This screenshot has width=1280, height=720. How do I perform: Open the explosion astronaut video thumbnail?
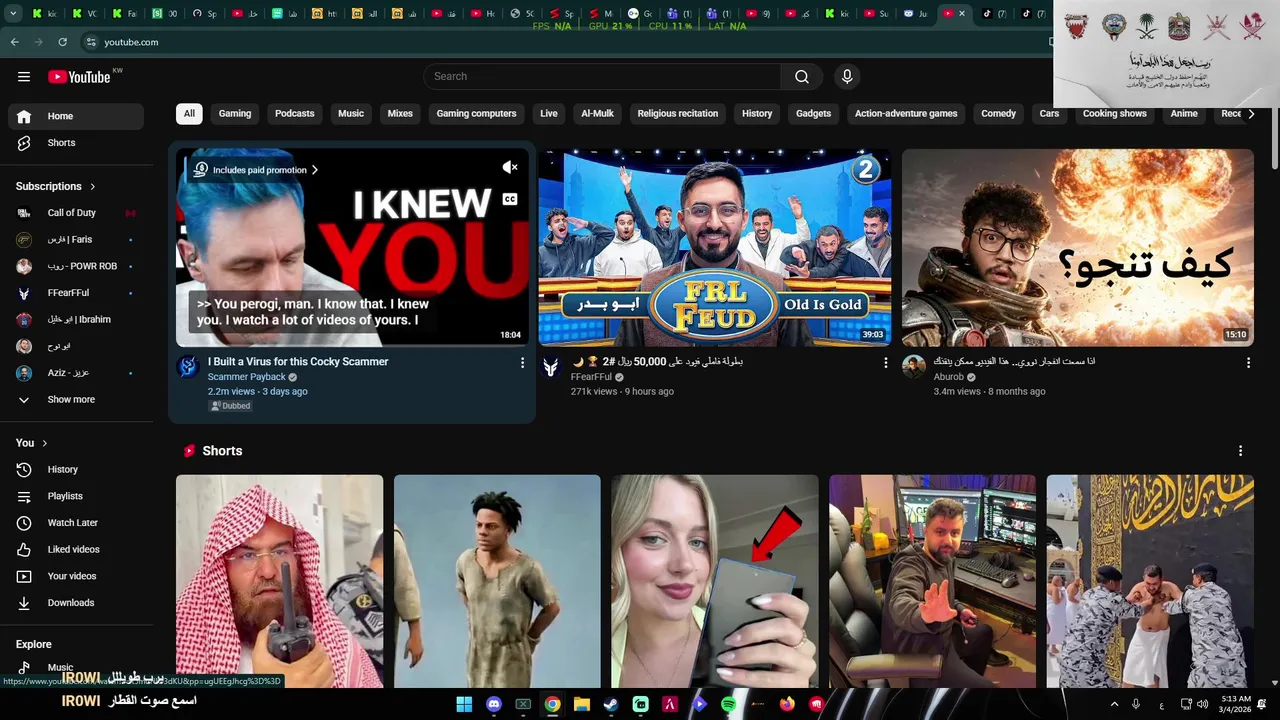point(1078,248)
